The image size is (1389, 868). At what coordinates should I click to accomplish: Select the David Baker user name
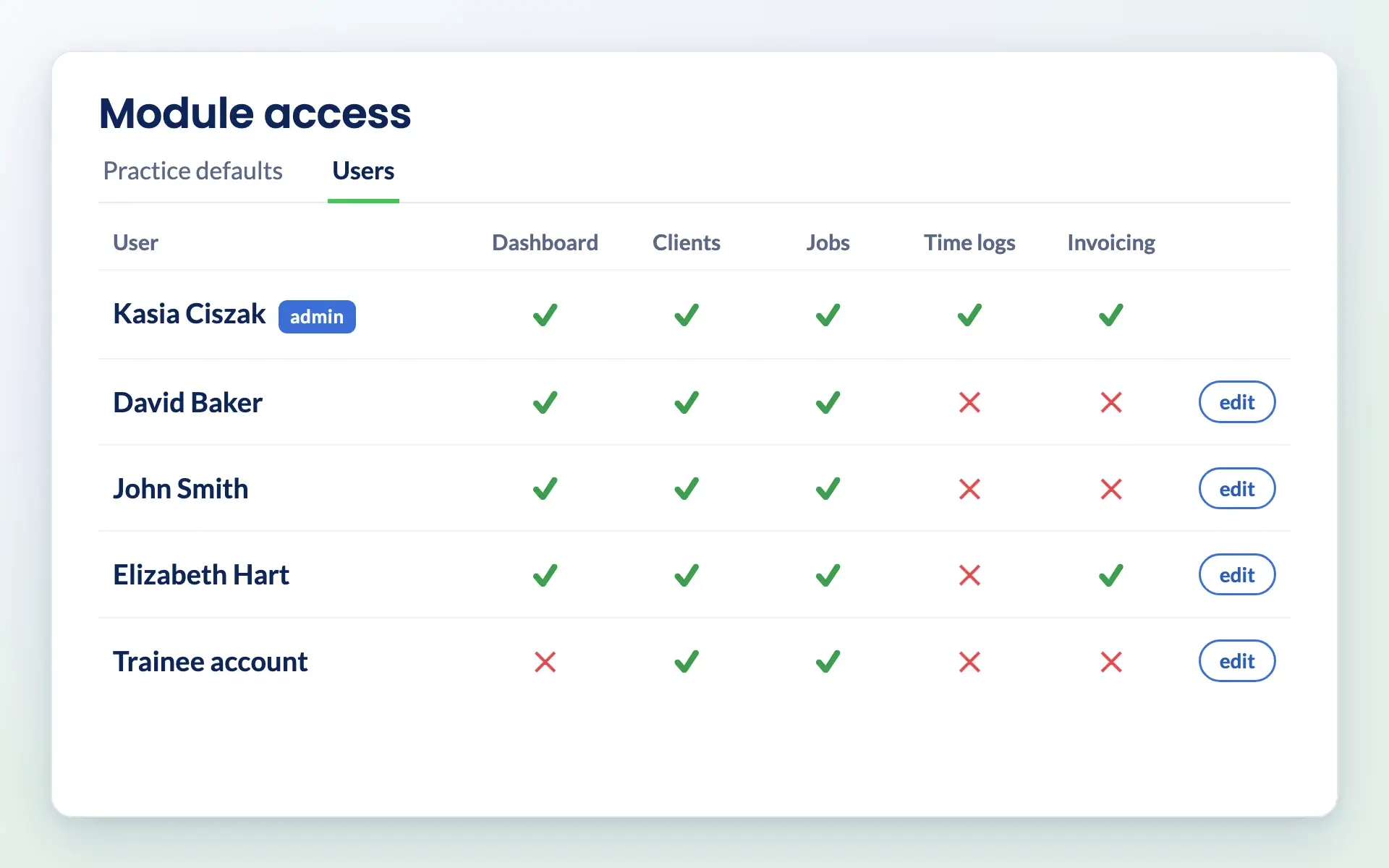187,403
